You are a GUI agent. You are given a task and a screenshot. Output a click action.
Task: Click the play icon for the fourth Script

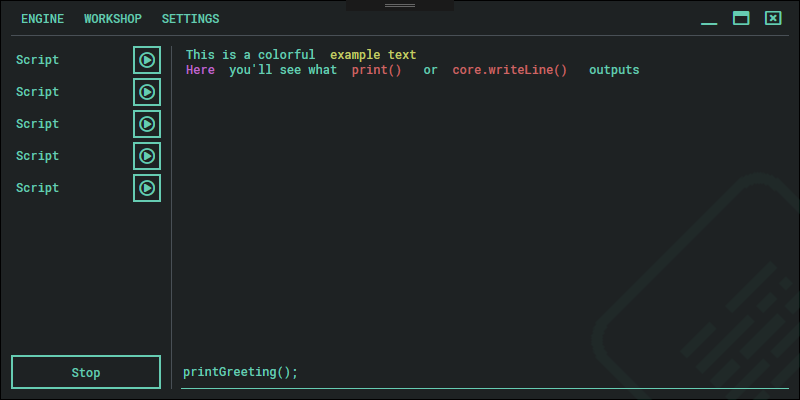pyautogui.click(x=147, y=156)
